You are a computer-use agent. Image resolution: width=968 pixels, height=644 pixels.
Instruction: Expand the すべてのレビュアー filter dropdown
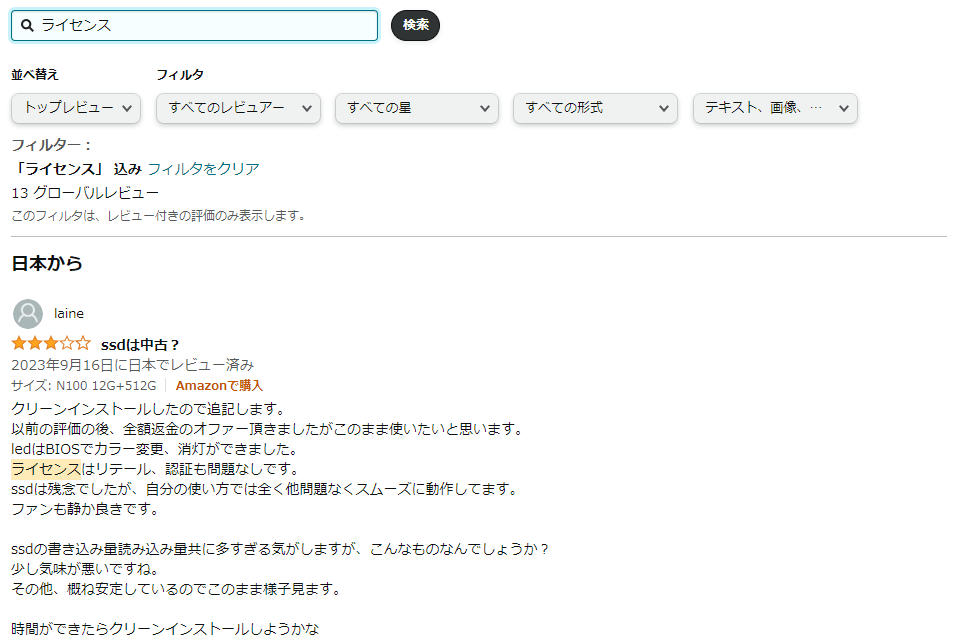pos(238,108)
